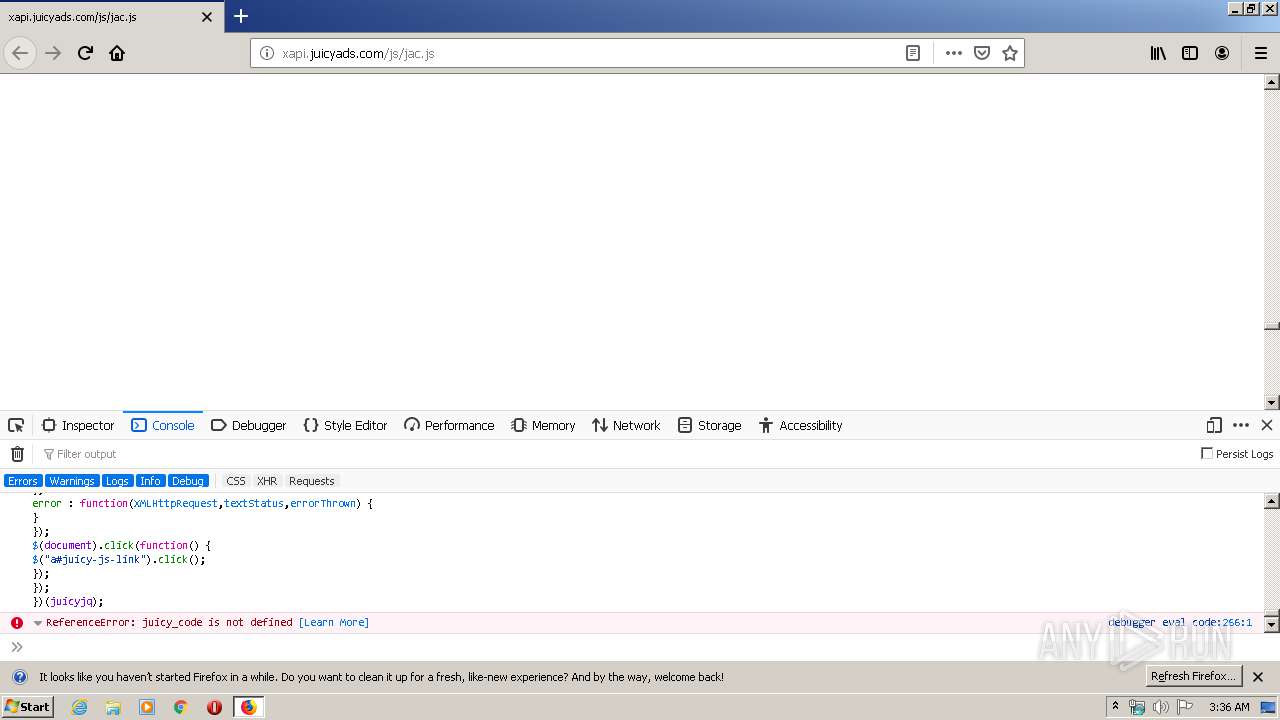Open Opera from taskbar
This screenshot has height=720, width=1280.
(x=214, y=707)
